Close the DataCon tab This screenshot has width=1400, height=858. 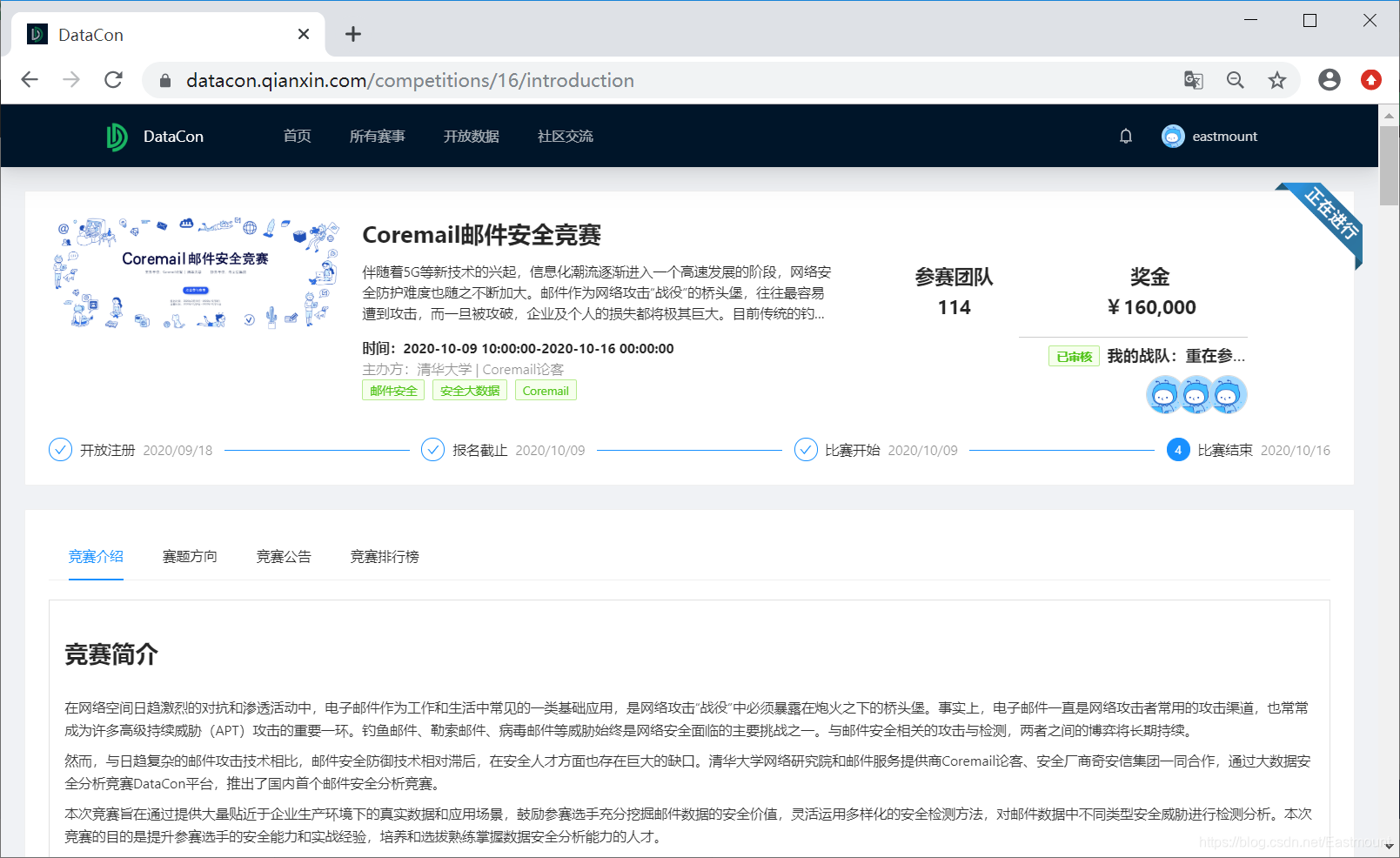(x=304, y=34)
